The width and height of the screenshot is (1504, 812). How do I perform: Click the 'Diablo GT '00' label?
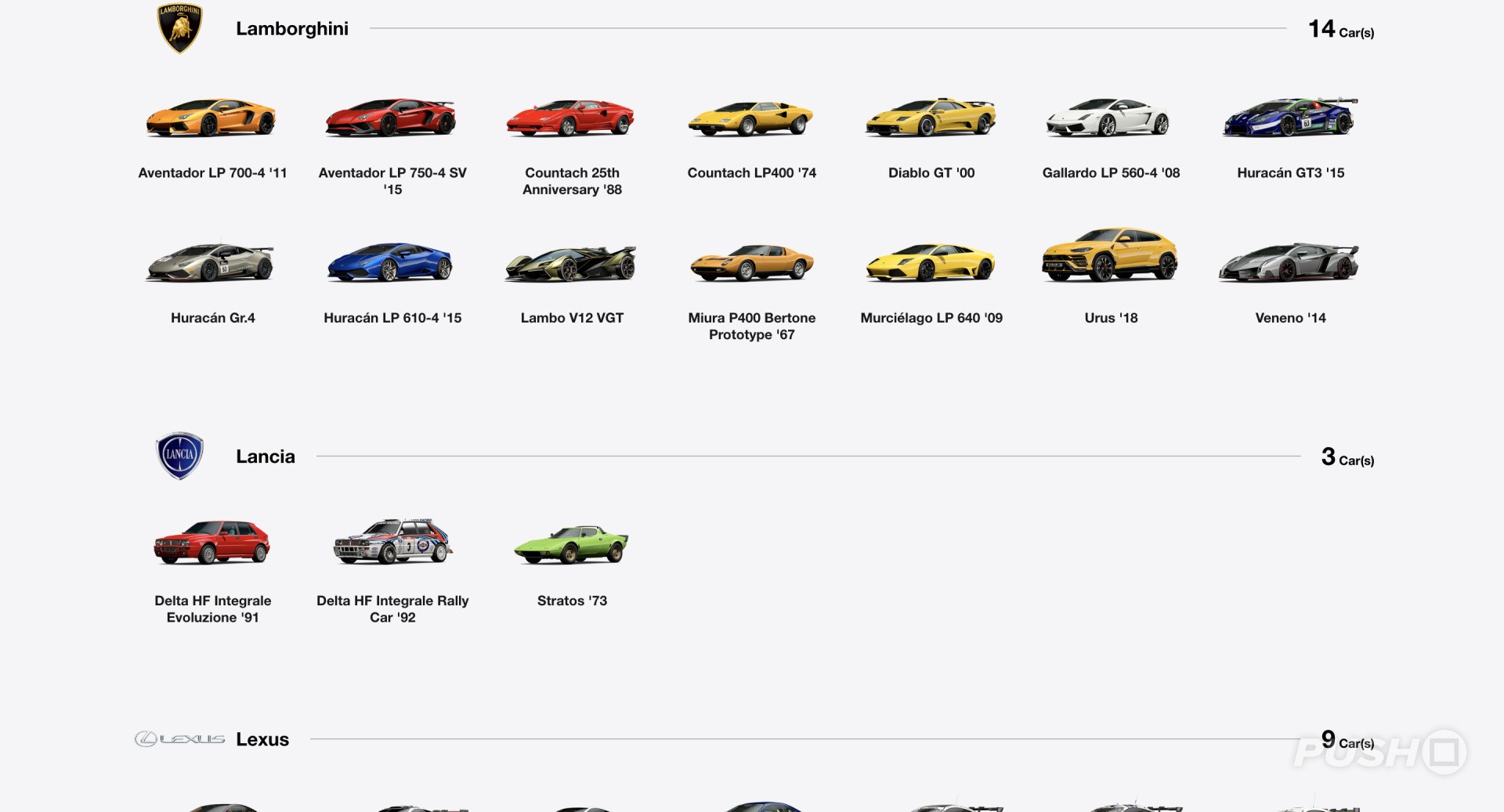point(931,172)
